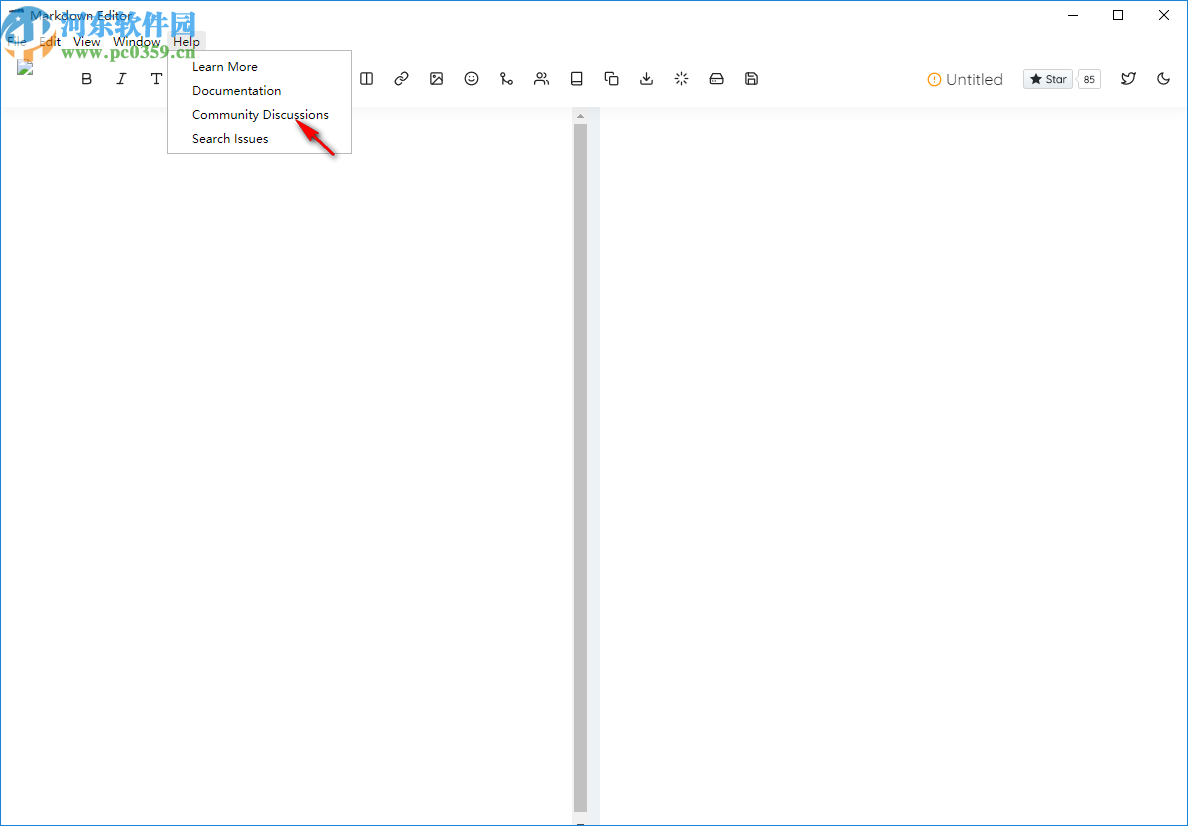The width and height of the screenshot is (1188, 826).
Task: Toggle the split editor view
Action: coord(366,78)
